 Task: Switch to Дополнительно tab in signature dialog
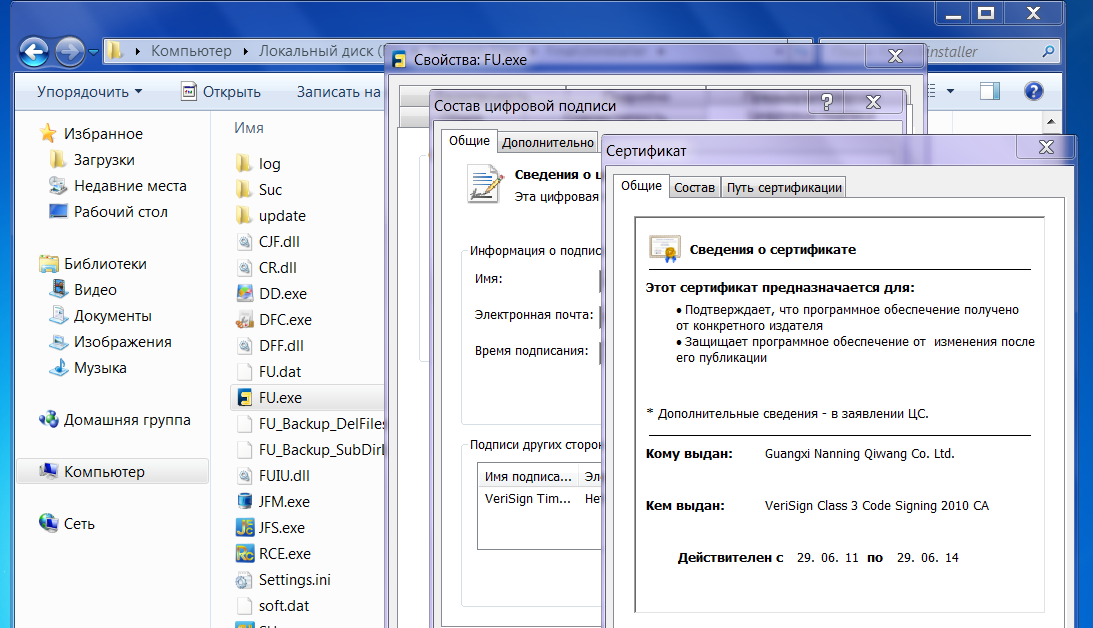(548, 142)
